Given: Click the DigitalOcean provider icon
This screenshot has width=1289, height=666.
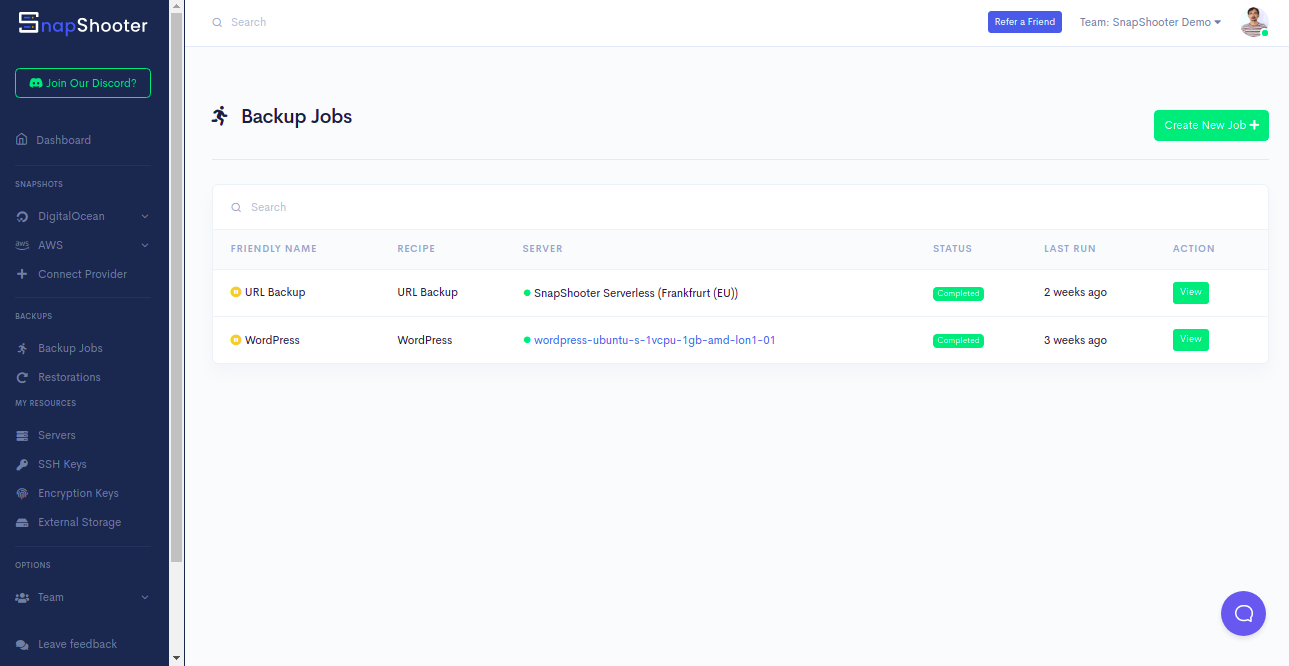Looking at the screenshot, I should [22, 216].
